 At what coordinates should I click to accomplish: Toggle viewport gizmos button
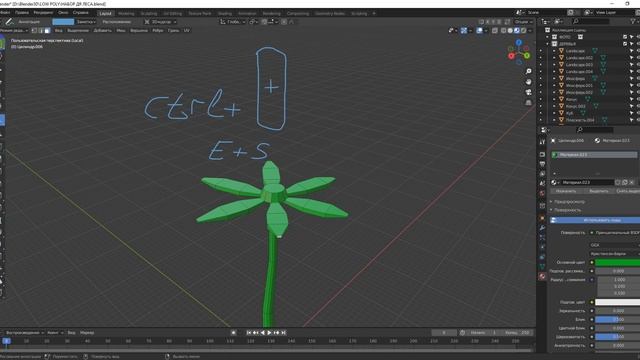[x=464, y=31]
